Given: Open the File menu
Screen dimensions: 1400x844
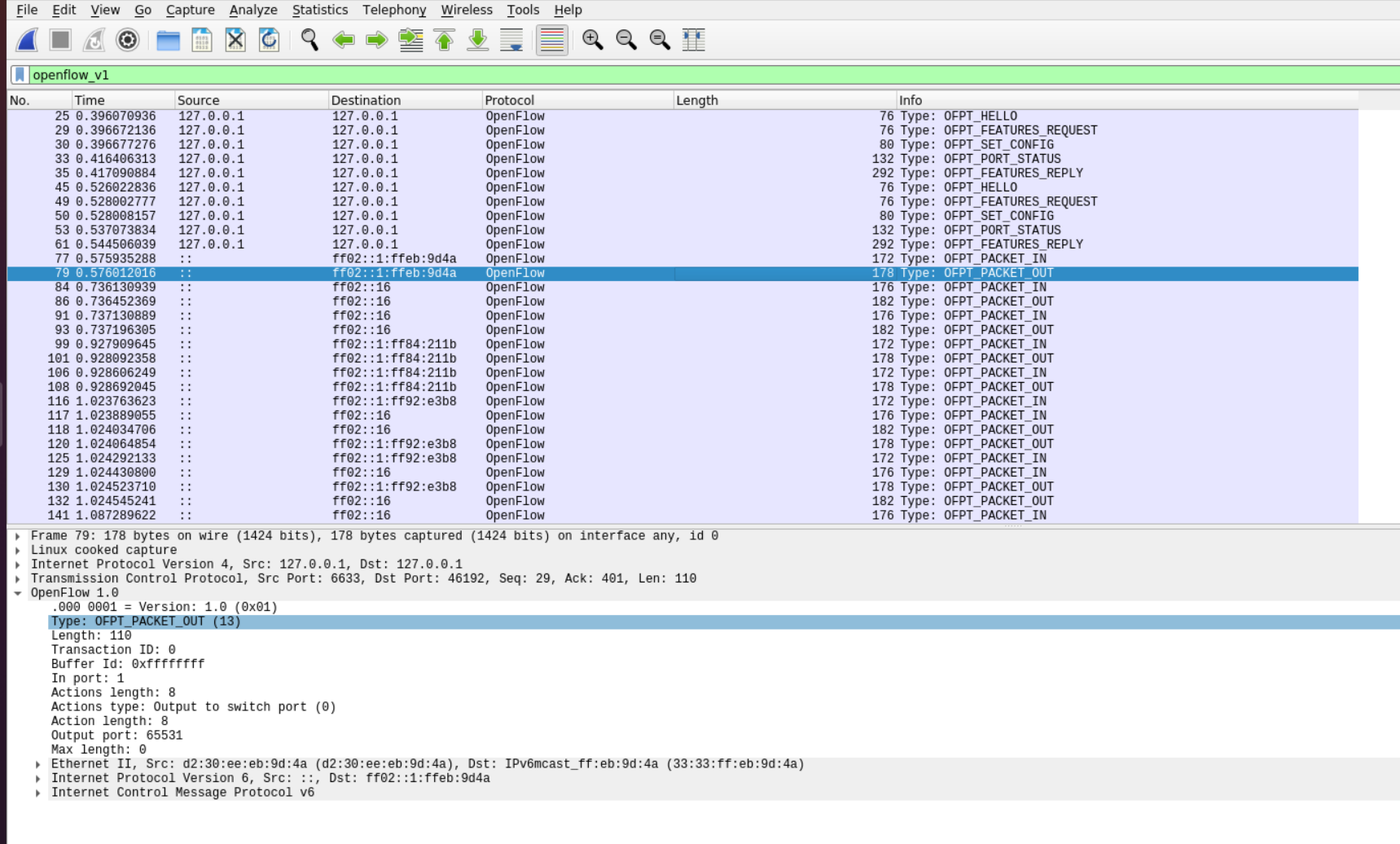Looking at the screenshot, I should pos(27,10).
